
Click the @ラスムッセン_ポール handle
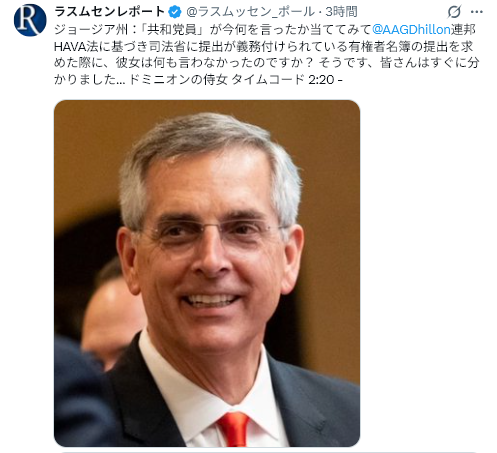(250, 12)
